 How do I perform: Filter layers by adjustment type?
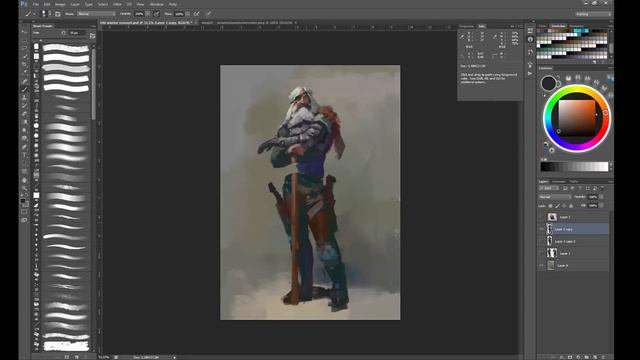573,188
